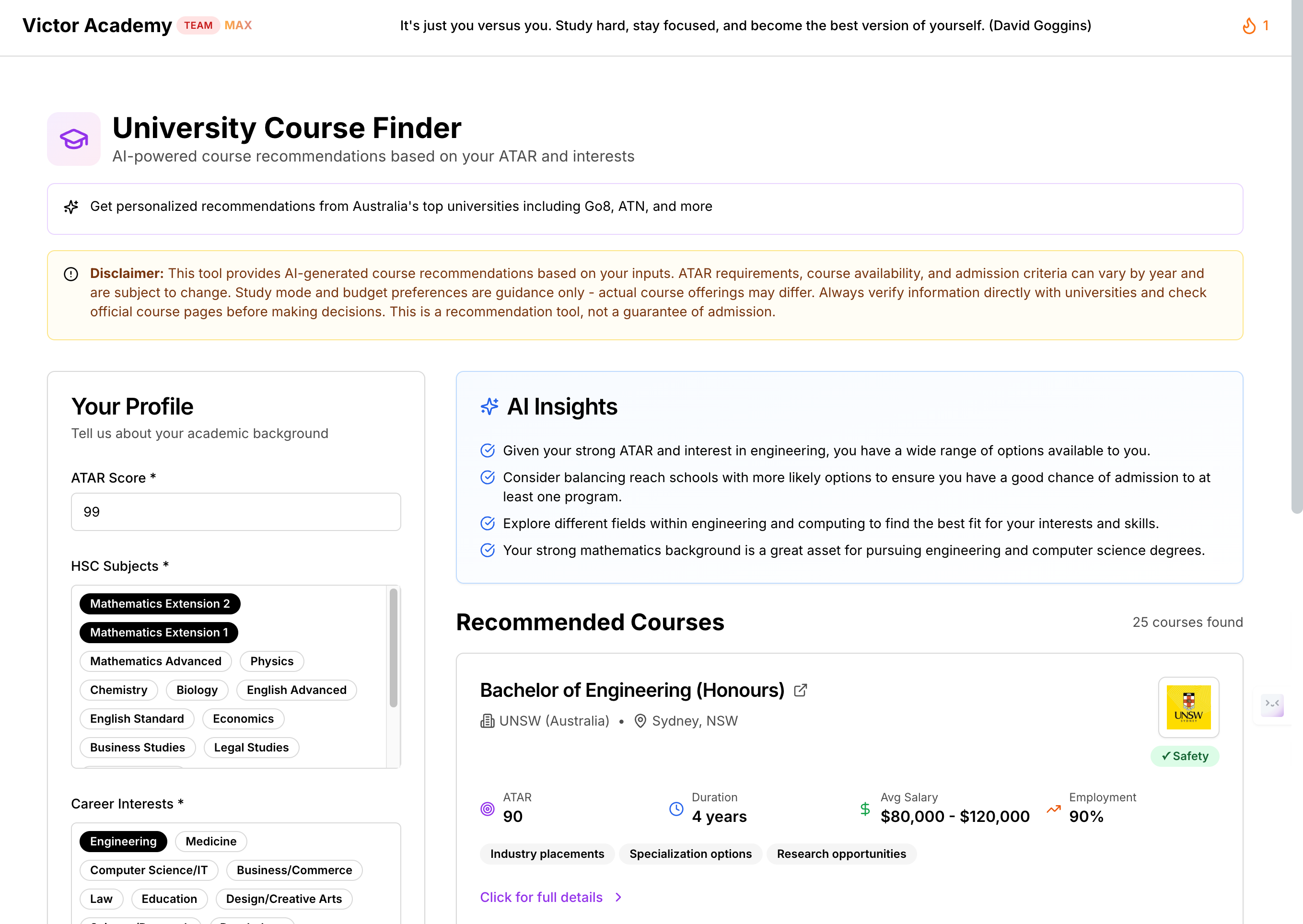Toggle Computer Science/IT career interest
This screenshot has width=1303, height=924.
pyautogui.click(x=149, y=870)
